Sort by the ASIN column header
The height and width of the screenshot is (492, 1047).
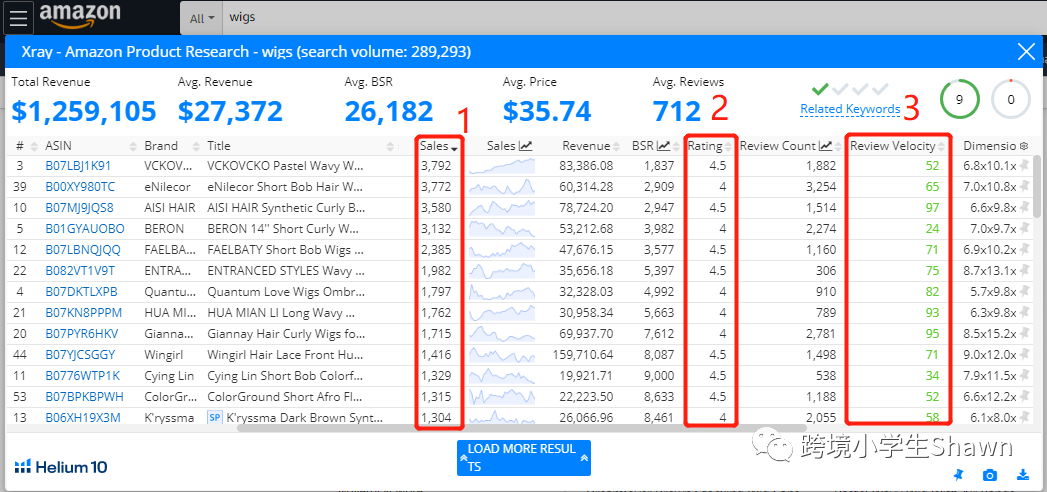tap(58, 146)
